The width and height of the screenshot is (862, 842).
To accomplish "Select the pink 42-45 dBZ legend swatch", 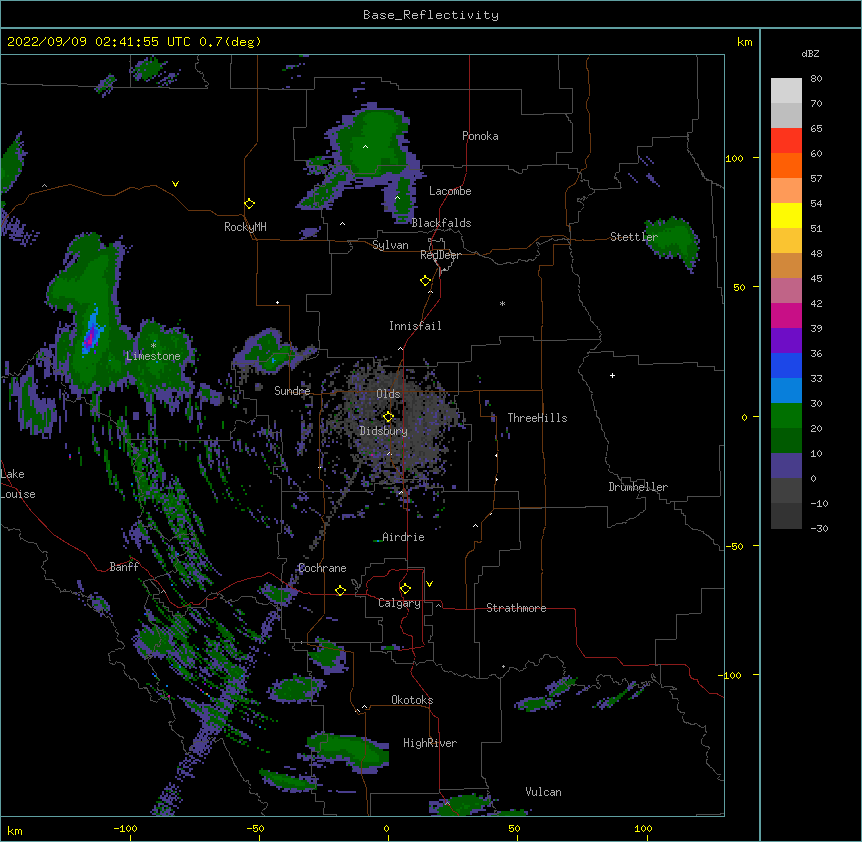I will click(786, 290).
